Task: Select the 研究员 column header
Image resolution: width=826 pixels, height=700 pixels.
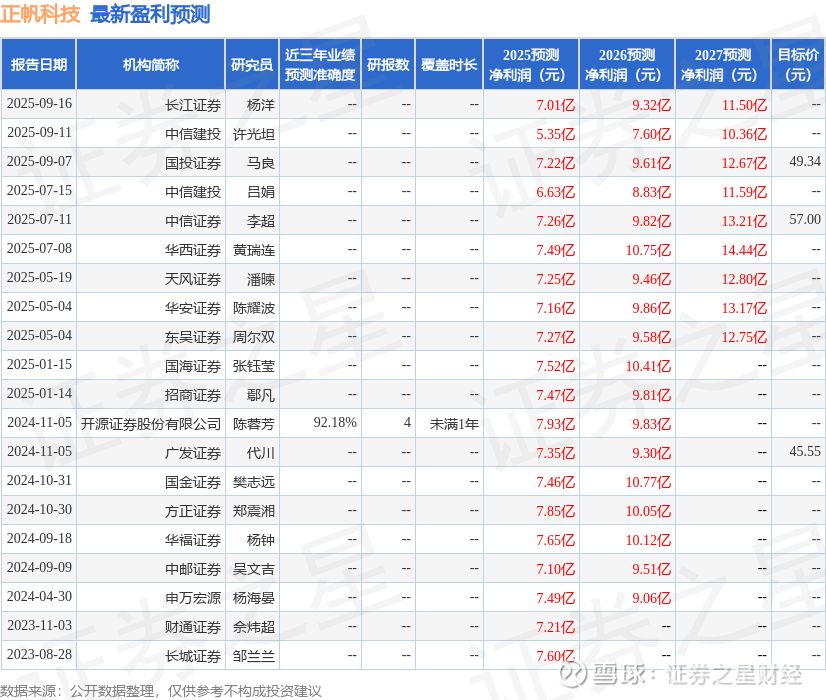Action: tap(252, 64)
